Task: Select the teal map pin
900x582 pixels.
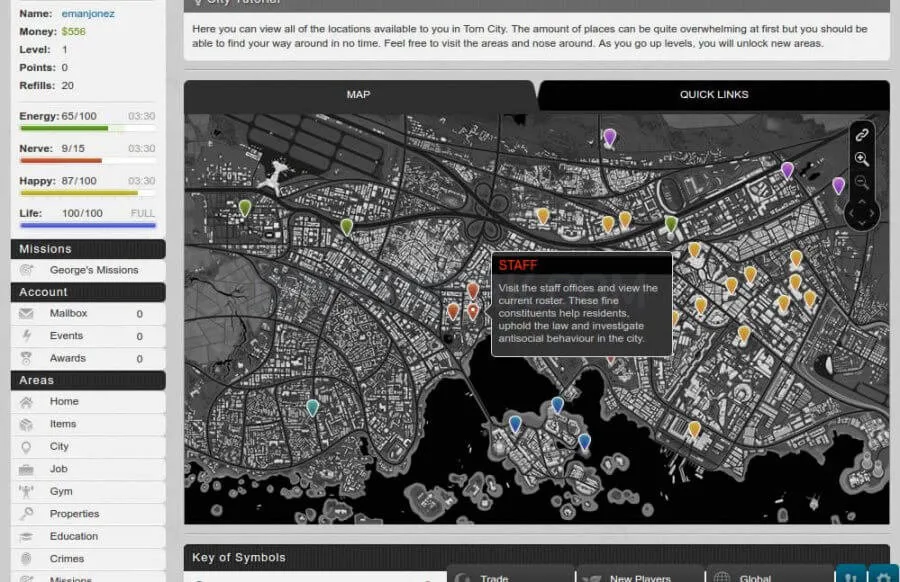Action: click(x=312, y=408)
